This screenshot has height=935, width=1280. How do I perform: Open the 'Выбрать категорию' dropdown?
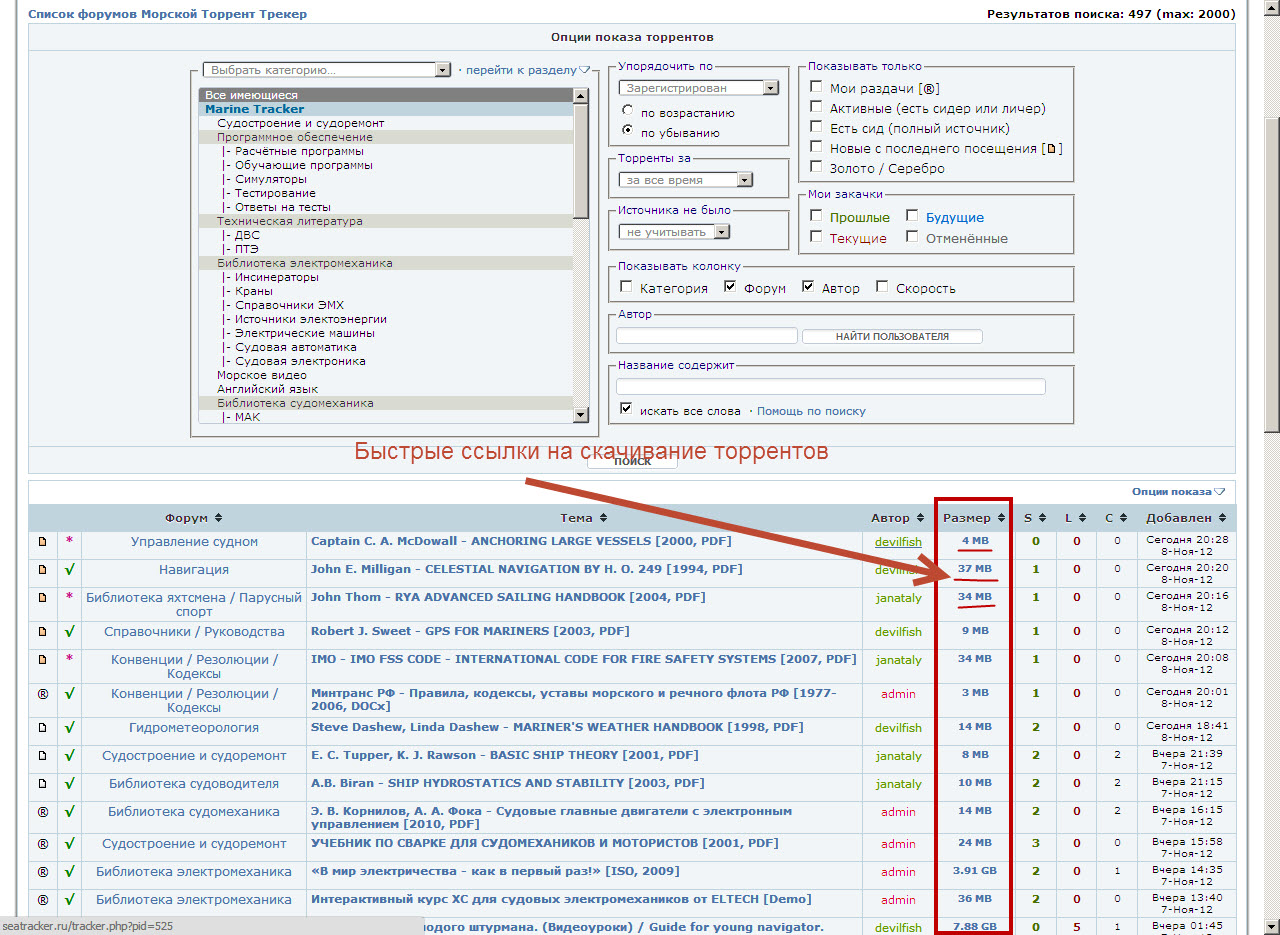click(443, 70)
